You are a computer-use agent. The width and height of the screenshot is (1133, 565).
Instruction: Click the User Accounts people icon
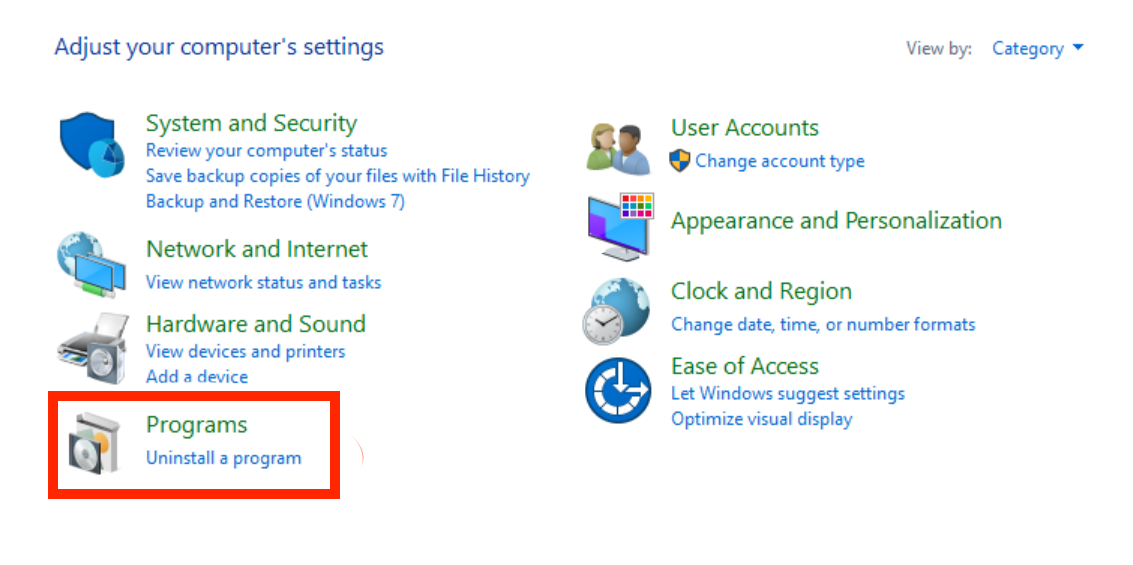tap(619, 149)
